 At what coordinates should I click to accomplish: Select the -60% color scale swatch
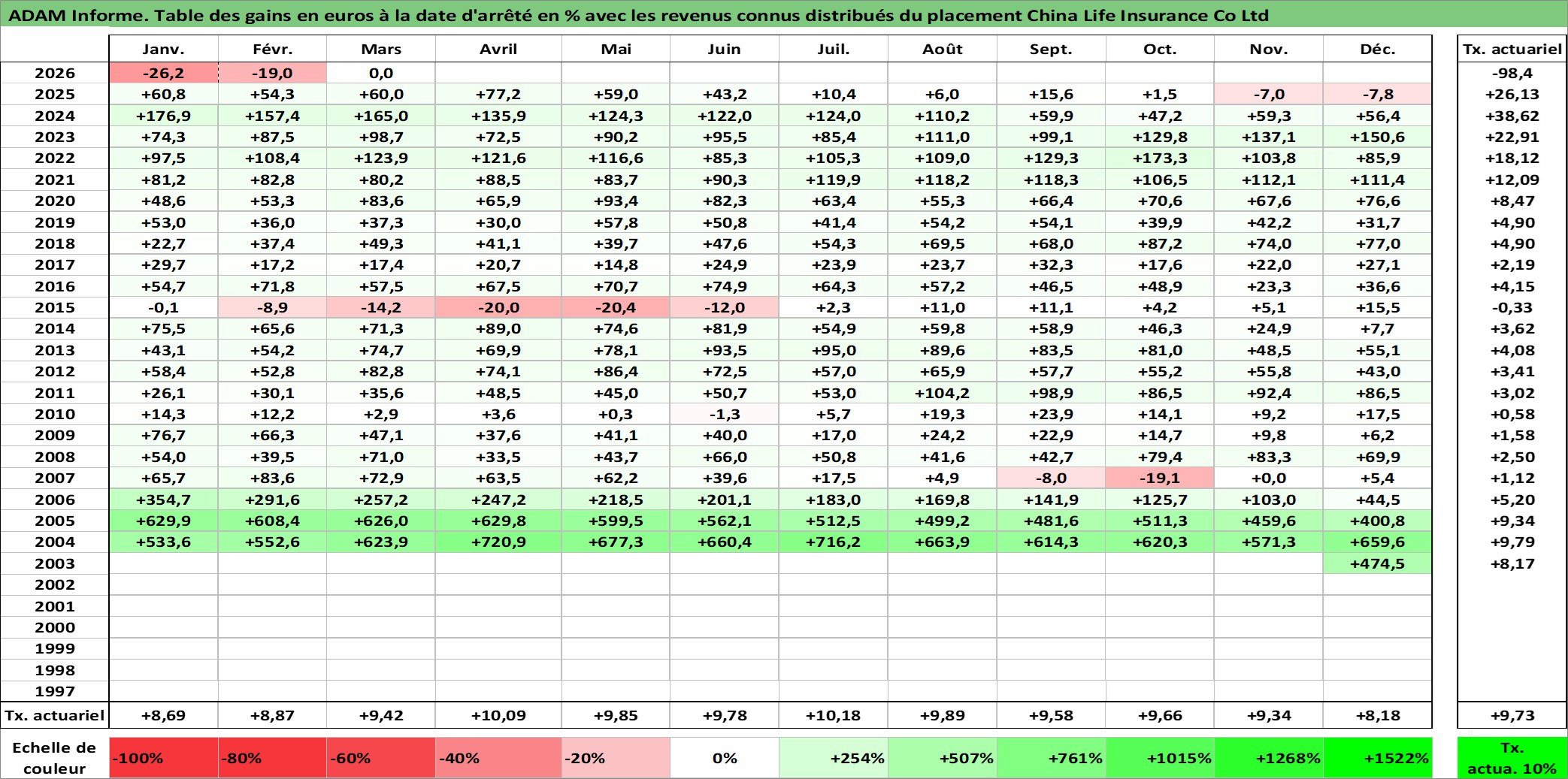coord(380,757)
